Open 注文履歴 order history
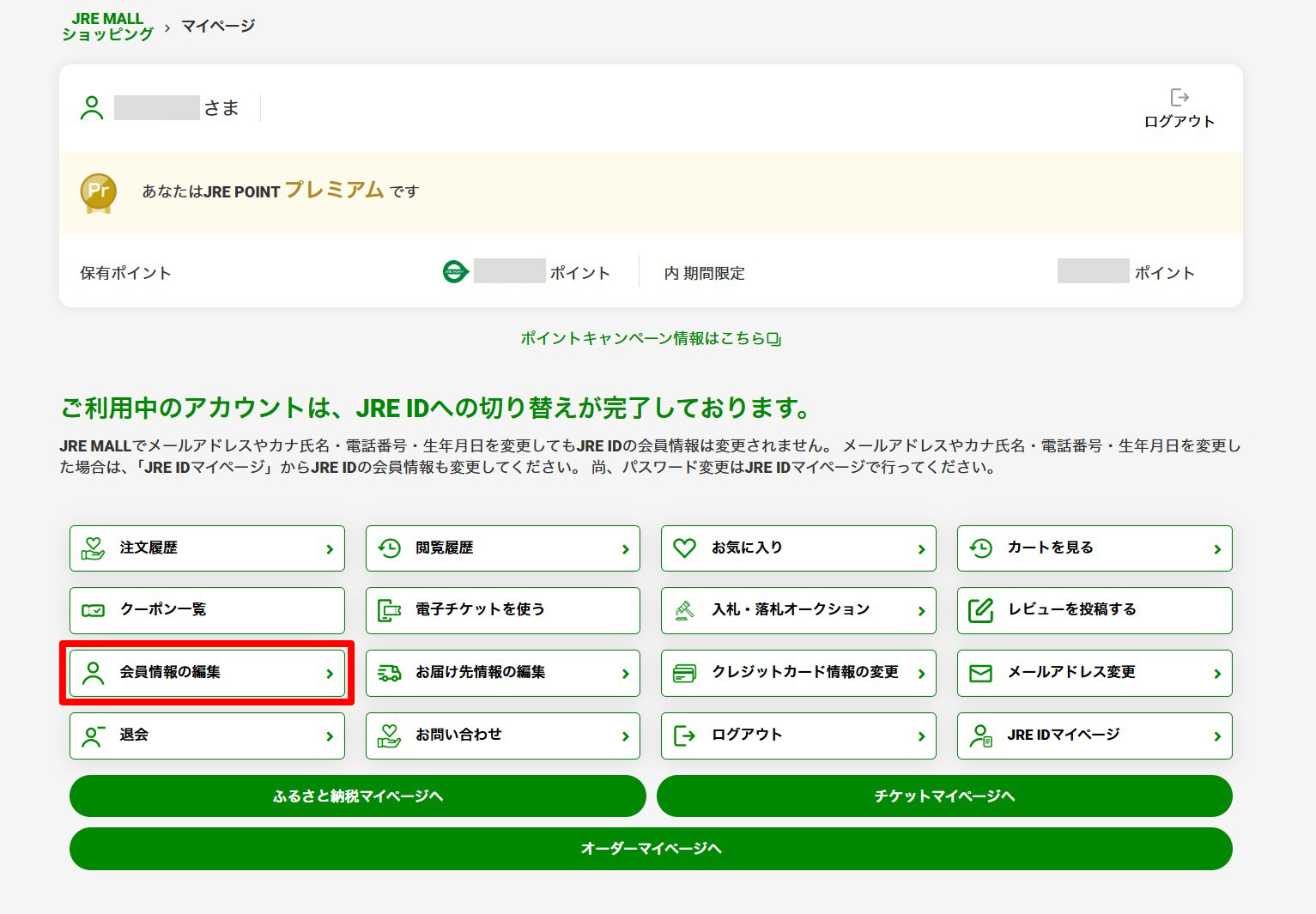1316x914 pixels. tap(207, 548)
